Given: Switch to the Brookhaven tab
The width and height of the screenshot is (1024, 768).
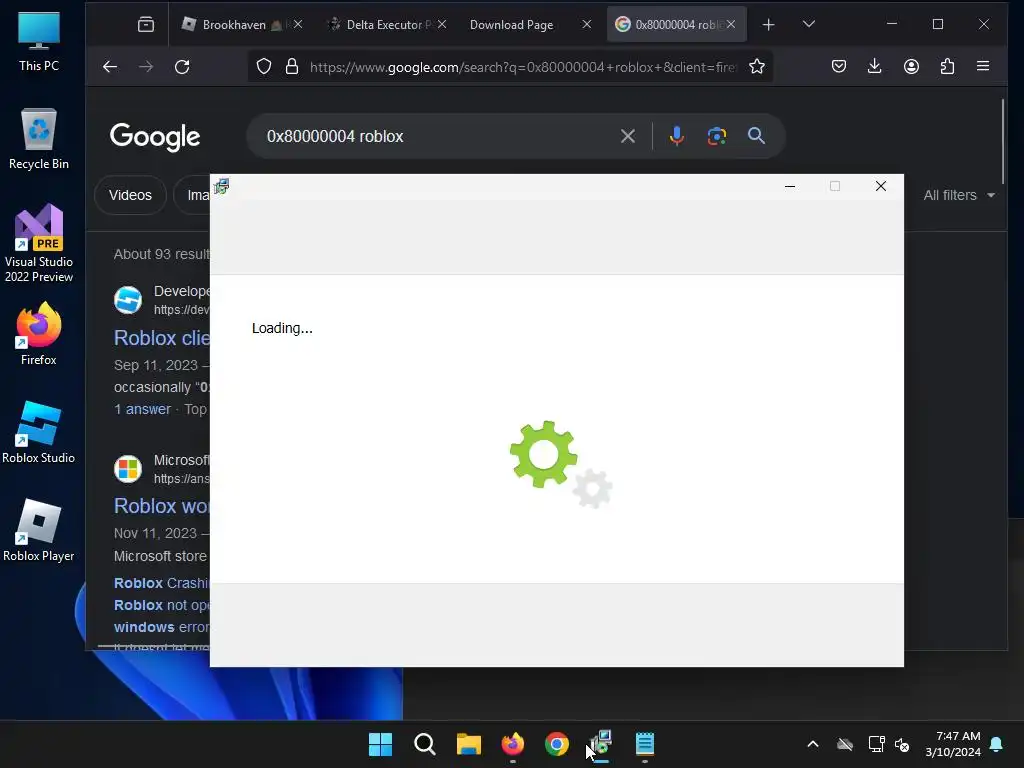Looking at the screenshot, I should pos(232,25).
